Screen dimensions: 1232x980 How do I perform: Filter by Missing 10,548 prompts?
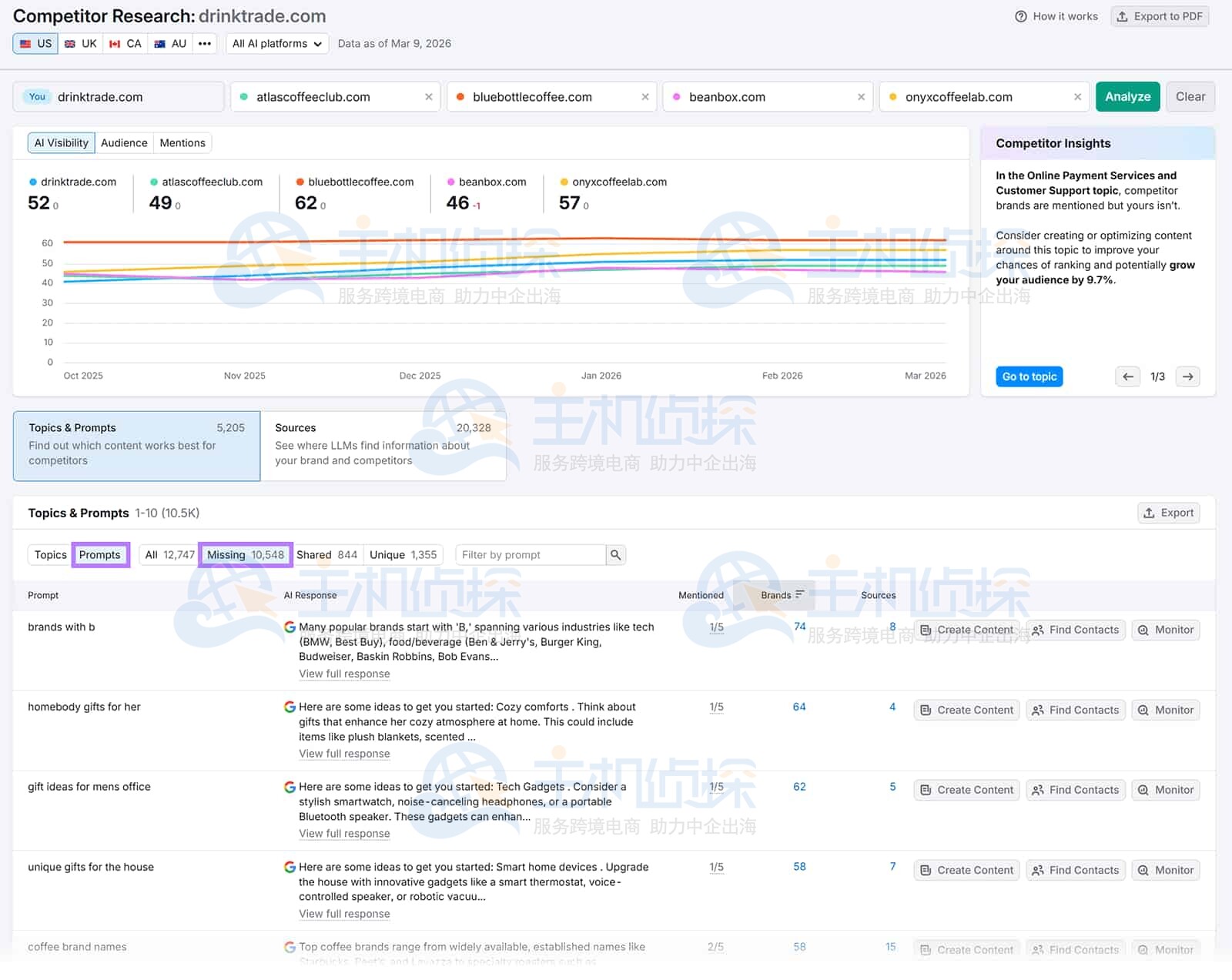[245, 555]
